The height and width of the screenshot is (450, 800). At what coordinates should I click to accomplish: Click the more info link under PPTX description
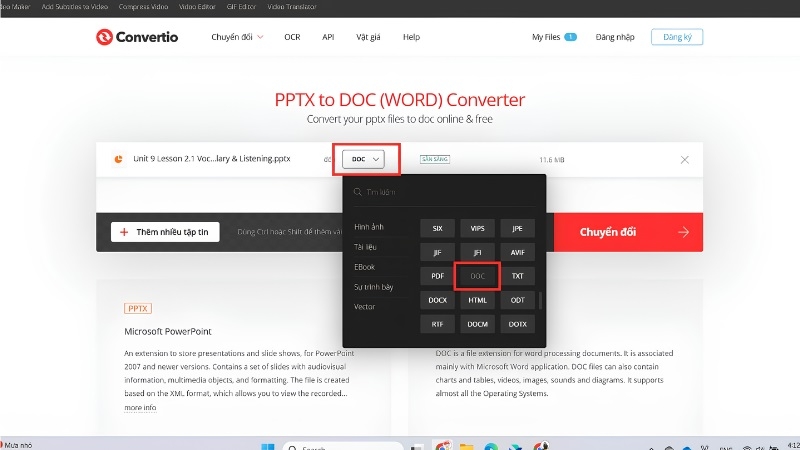[x=140, y=407]
